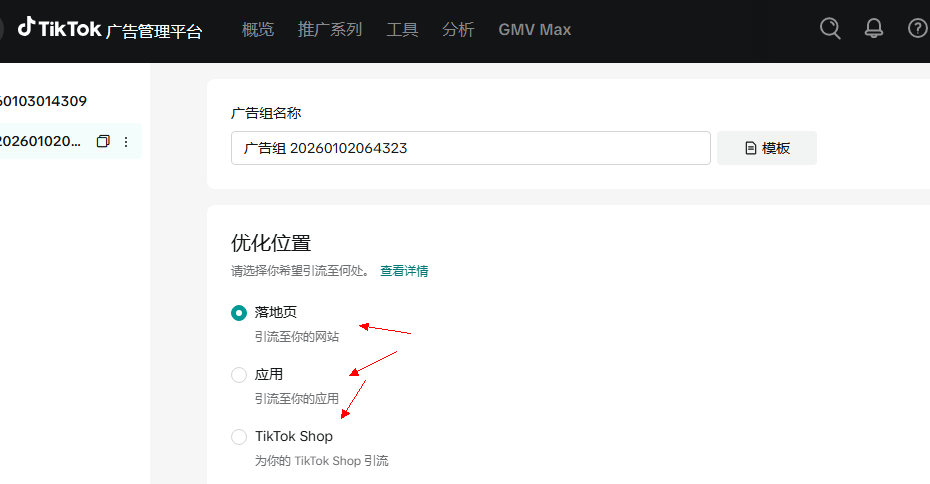Click the 广告组名称 text field

pyautogui.click(x=470, y=148)
